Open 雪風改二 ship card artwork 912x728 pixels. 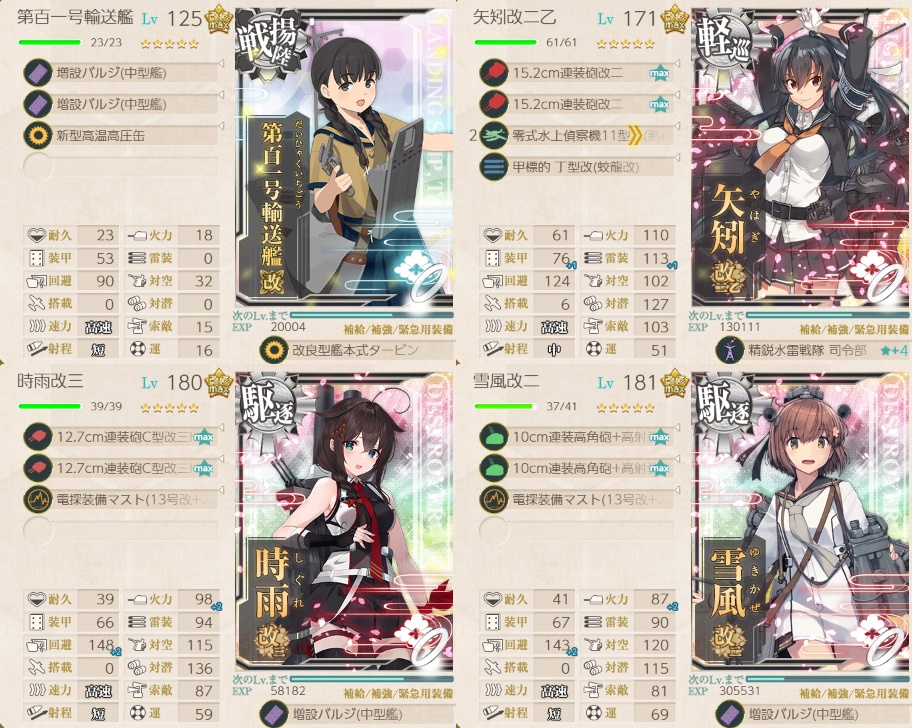pyautogui.click(x=800, y=521)
